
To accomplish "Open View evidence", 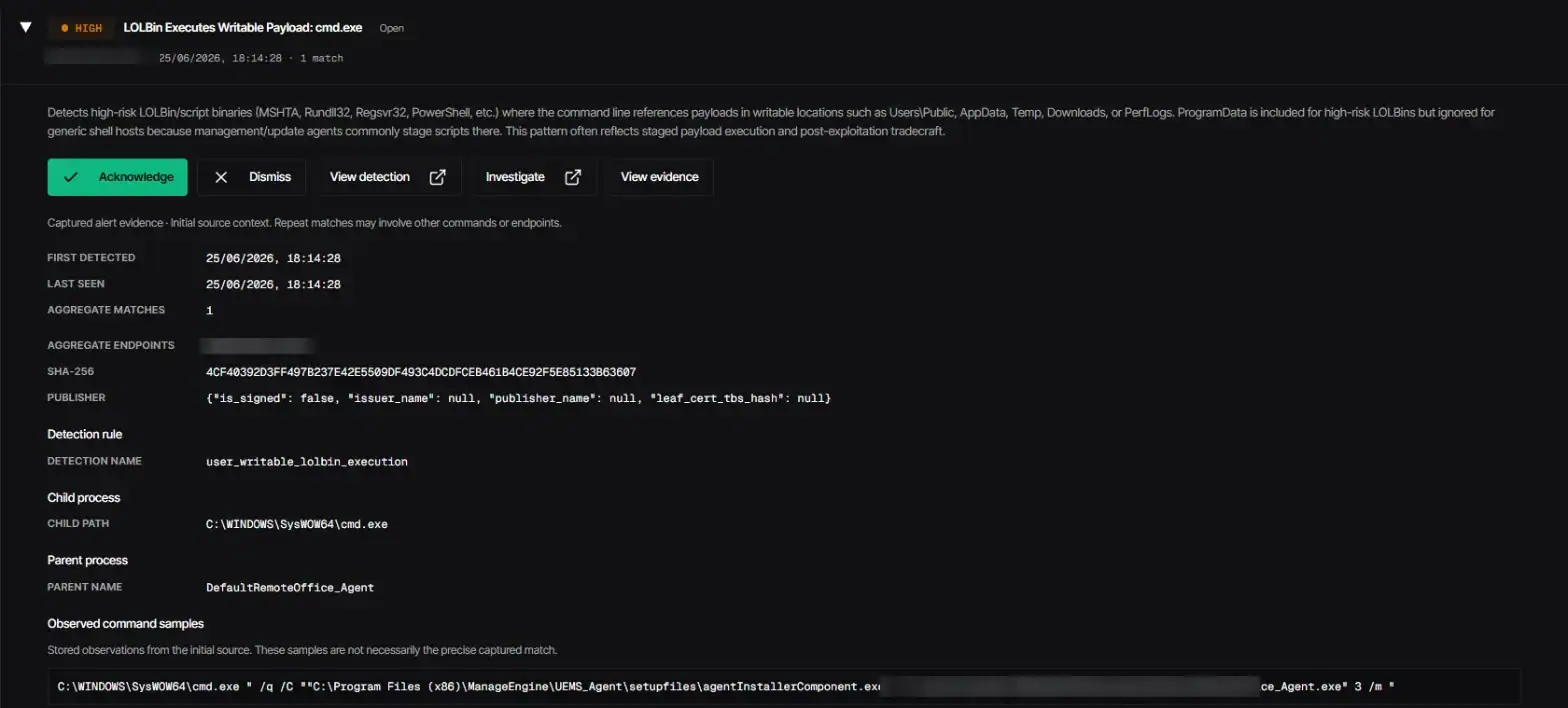I will pyautogui.click(x=659, y=177).
